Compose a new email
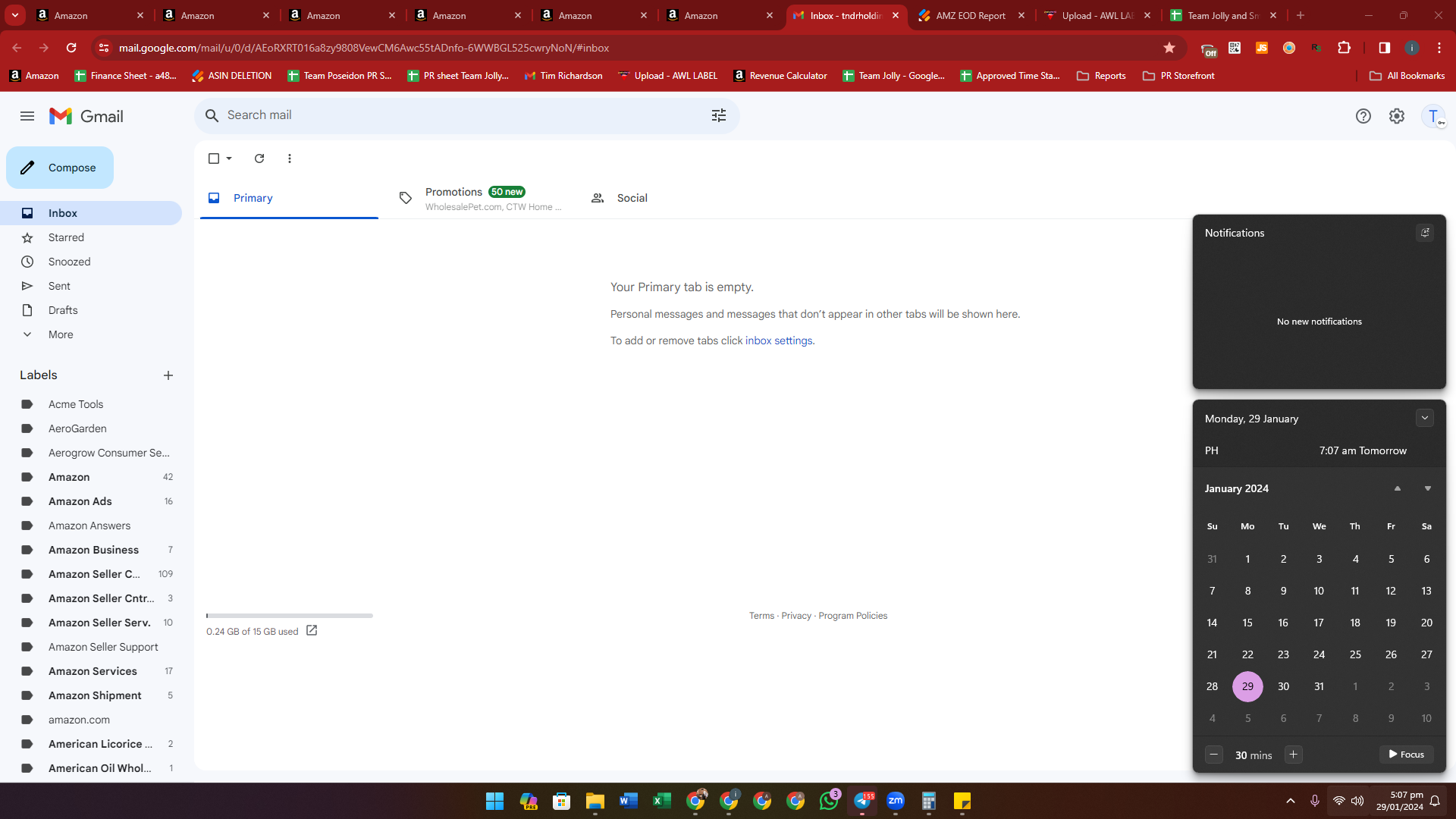The height and width of the screenshot is (819, 1456). (x=60, y=168)
